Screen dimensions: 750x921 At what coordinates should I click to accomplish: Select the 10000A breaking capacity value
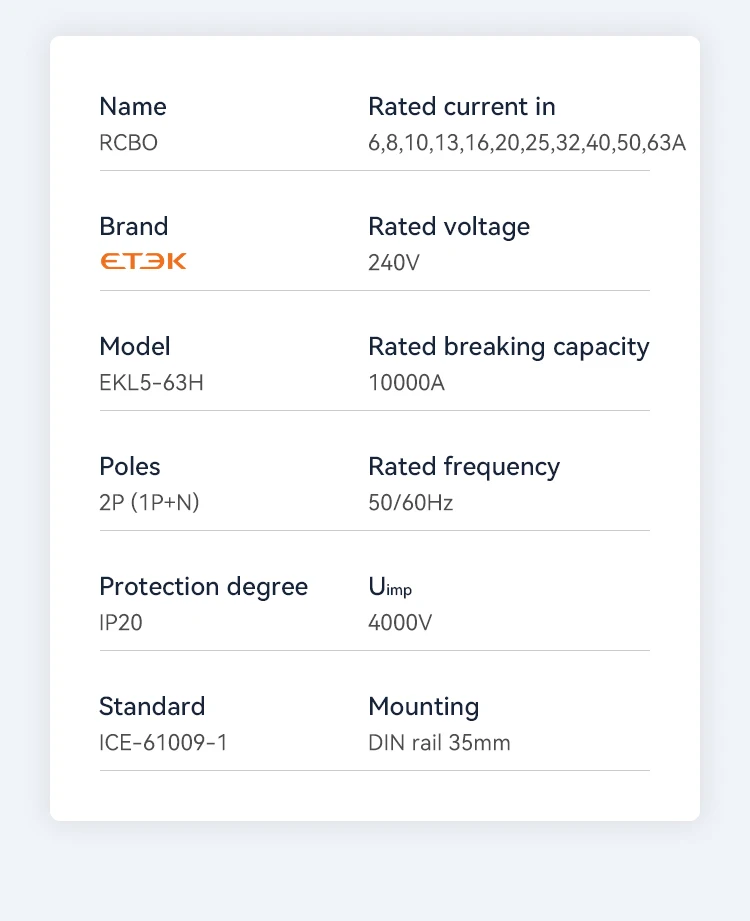406,383
